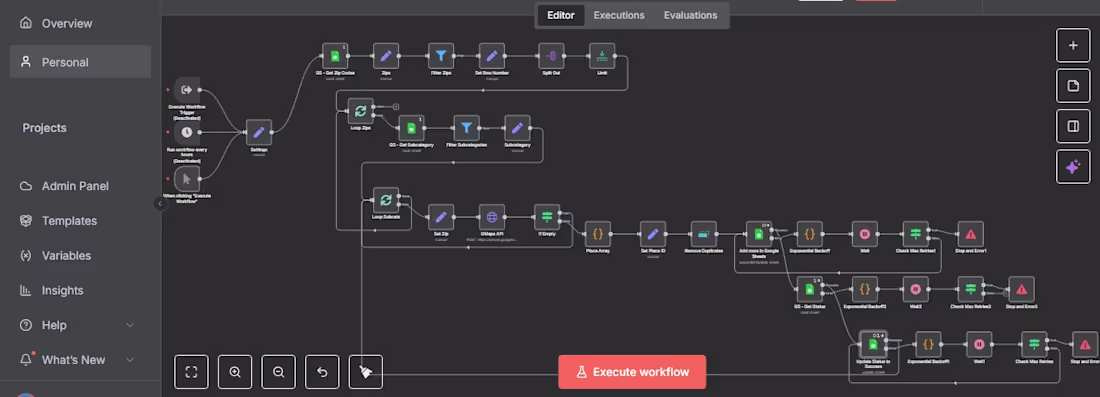The width and height of the screenshot is (1100, 397).
Task: Select the Exponential Backoff code node
Action: 810,234
